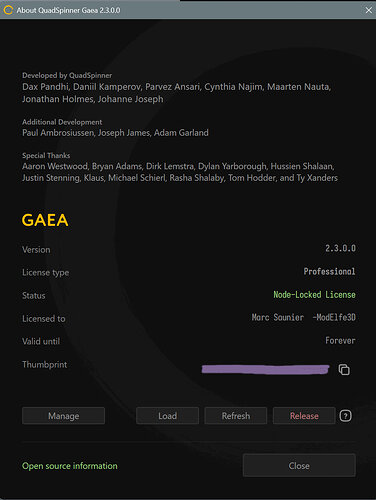The width and height of the screenshot is (376, 500).
Task: Click the About QuadSpinner Gaea 2.3.0.0 title
Action: (x=68, y=10)
